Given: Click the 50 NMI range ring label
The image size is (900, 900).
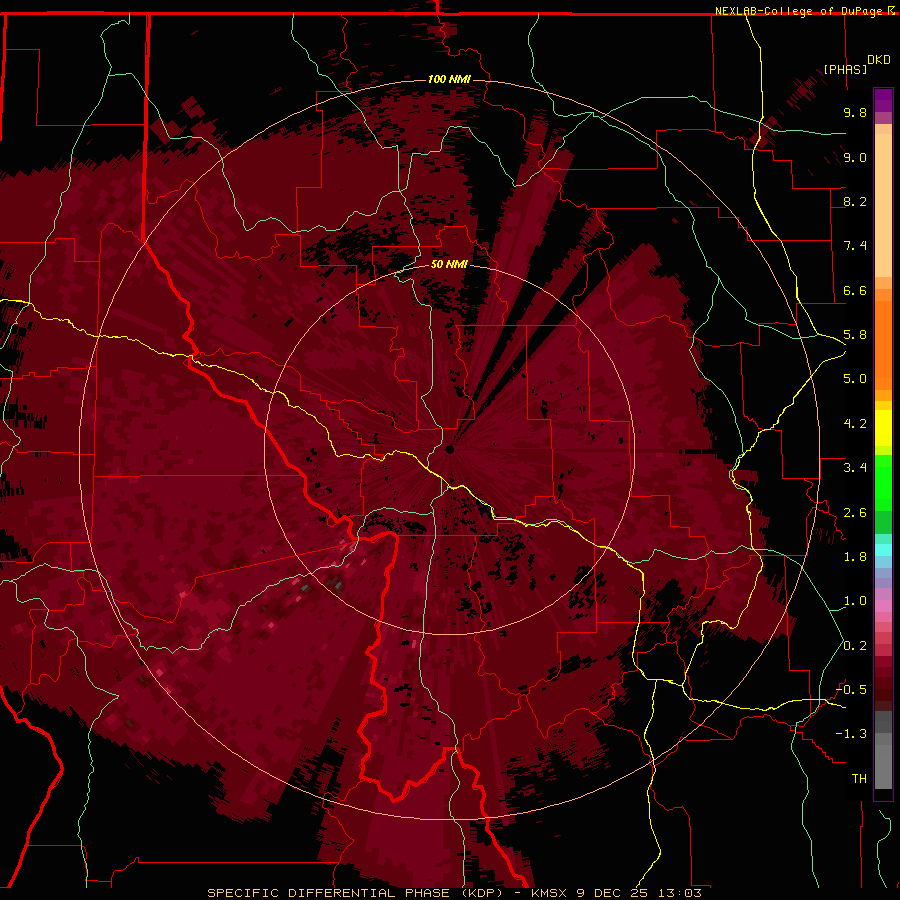Looking at the screenshot, I should 449,264.
